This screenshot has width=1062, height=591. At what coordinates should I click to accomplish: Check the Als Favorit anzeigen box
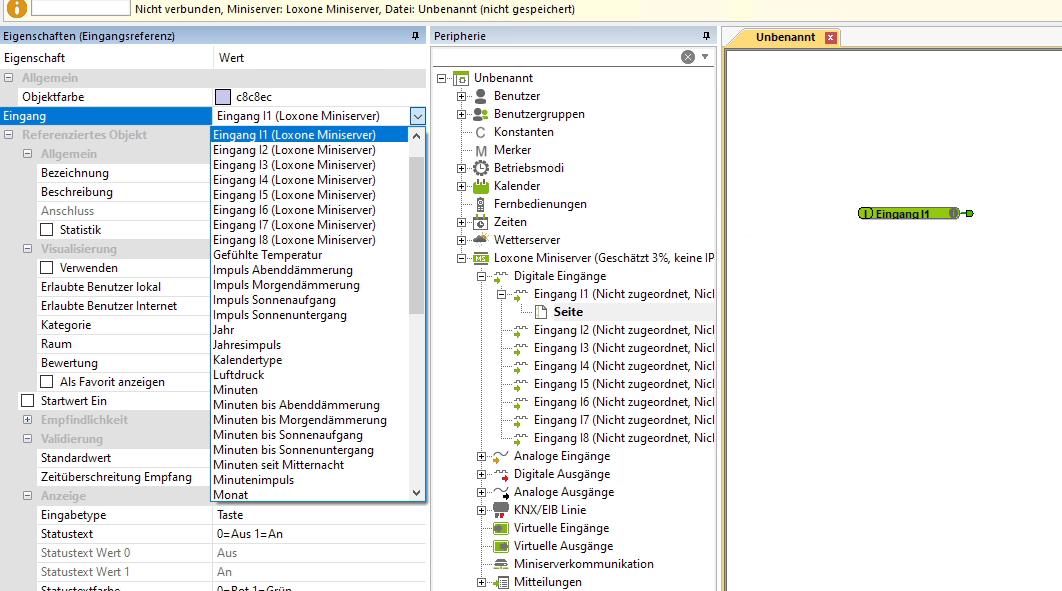click(47, 382)
